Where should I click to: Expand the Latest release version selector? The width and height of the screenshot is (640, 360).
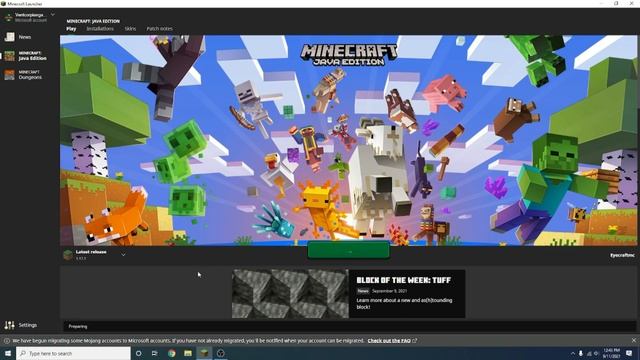pos(123,255)
